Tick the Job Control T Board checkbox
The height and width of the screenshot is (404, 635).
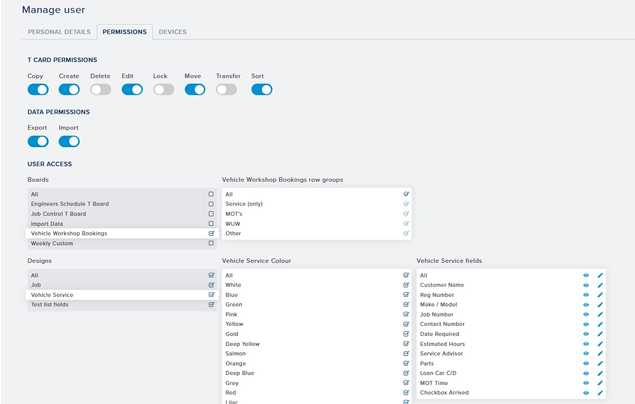click(x=211, y=213)
